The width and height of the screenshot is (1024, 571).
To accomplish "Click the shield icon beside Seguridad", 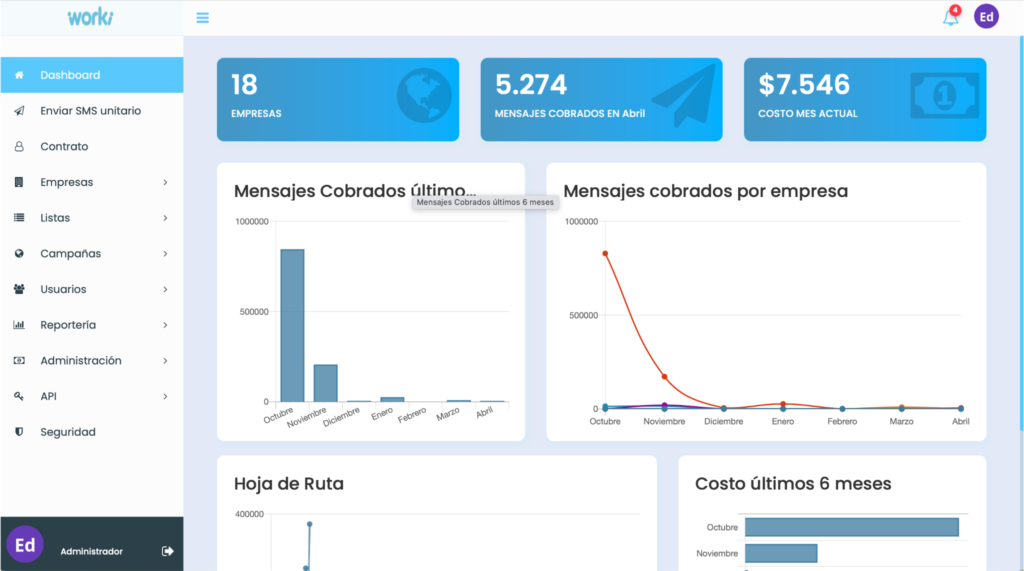I will pos(19,432).
